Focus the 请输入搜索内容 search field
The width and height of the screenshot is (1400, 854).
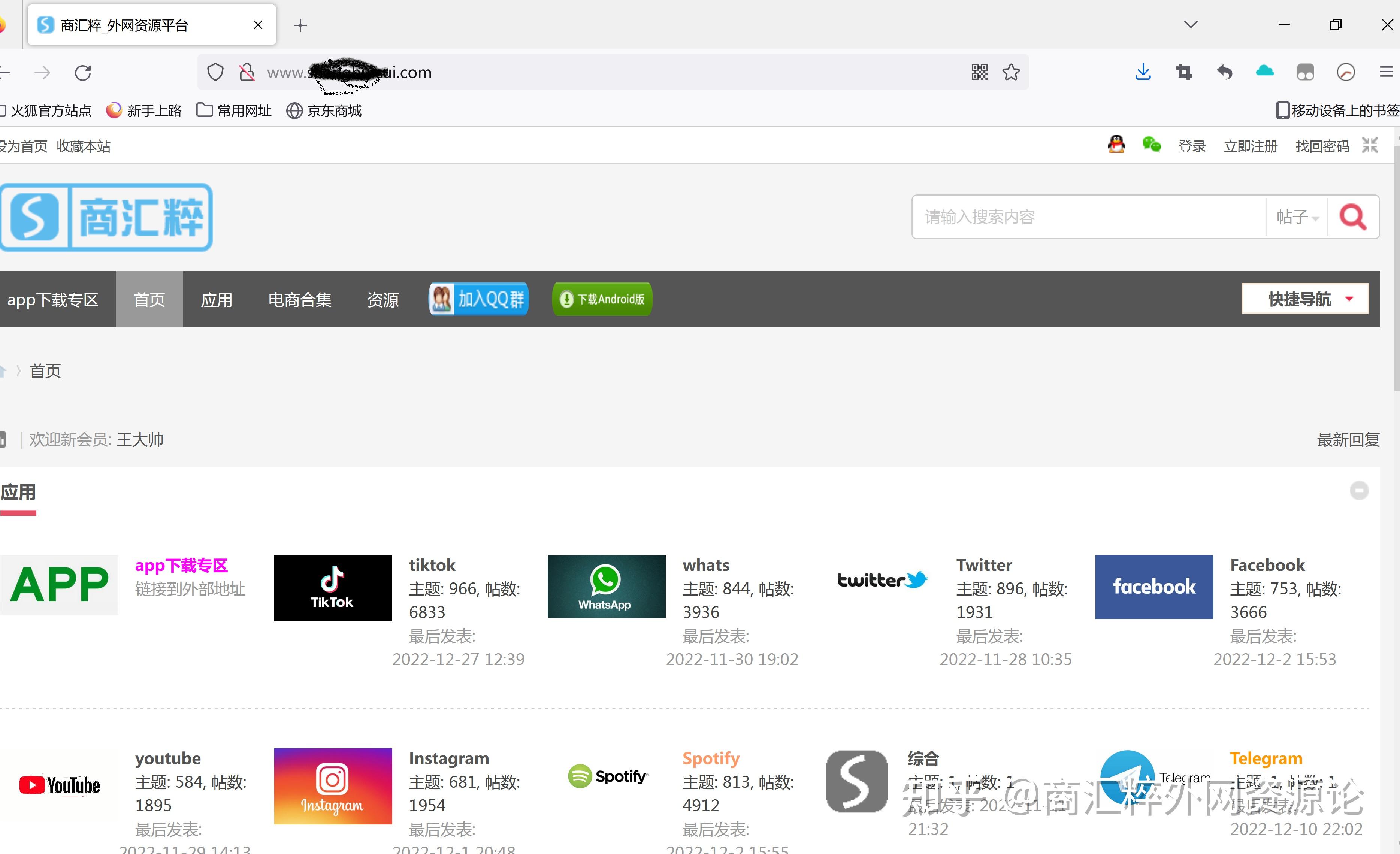1089,216
